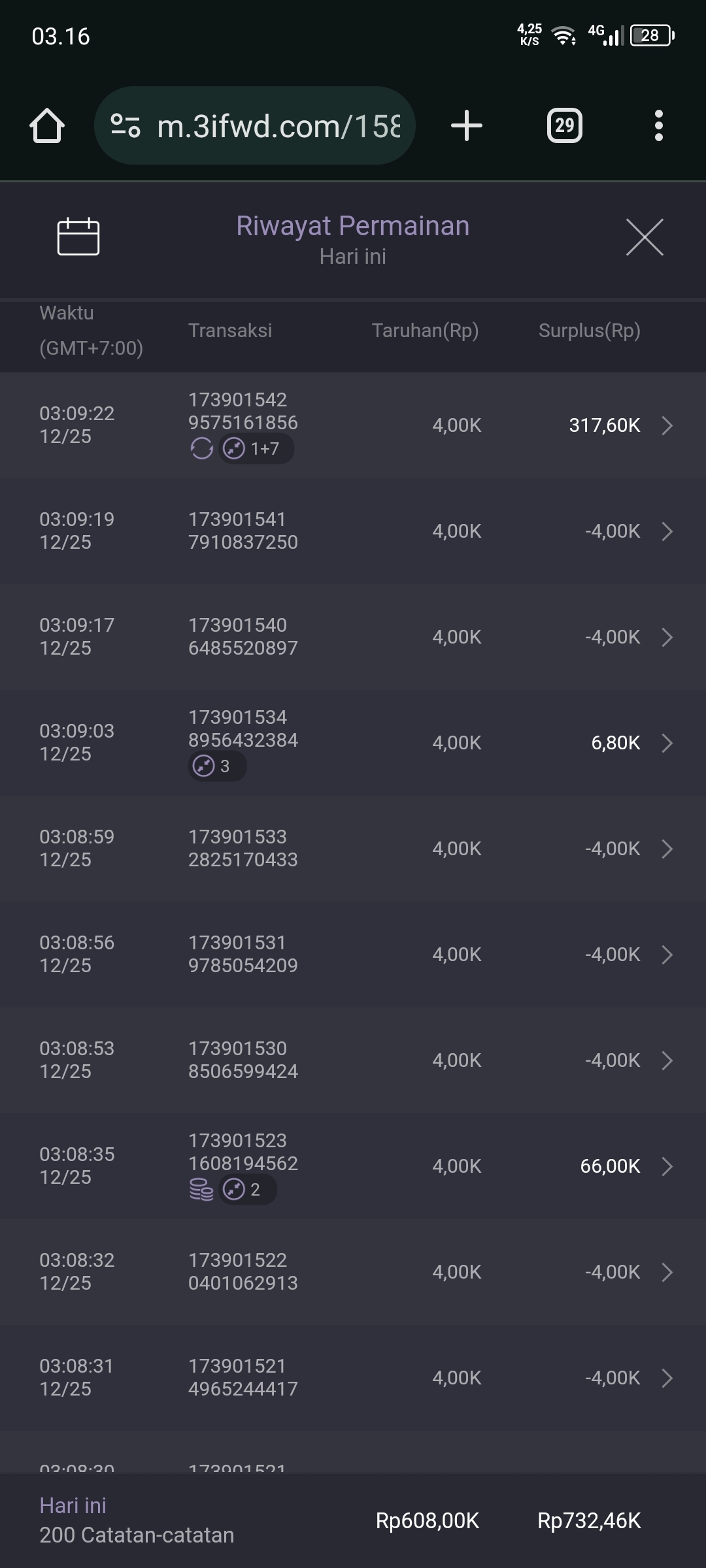Tap the m.3ifwd.com address bar
The height and width of the screenshot is (1568, 706).
[x=278, y=125]
